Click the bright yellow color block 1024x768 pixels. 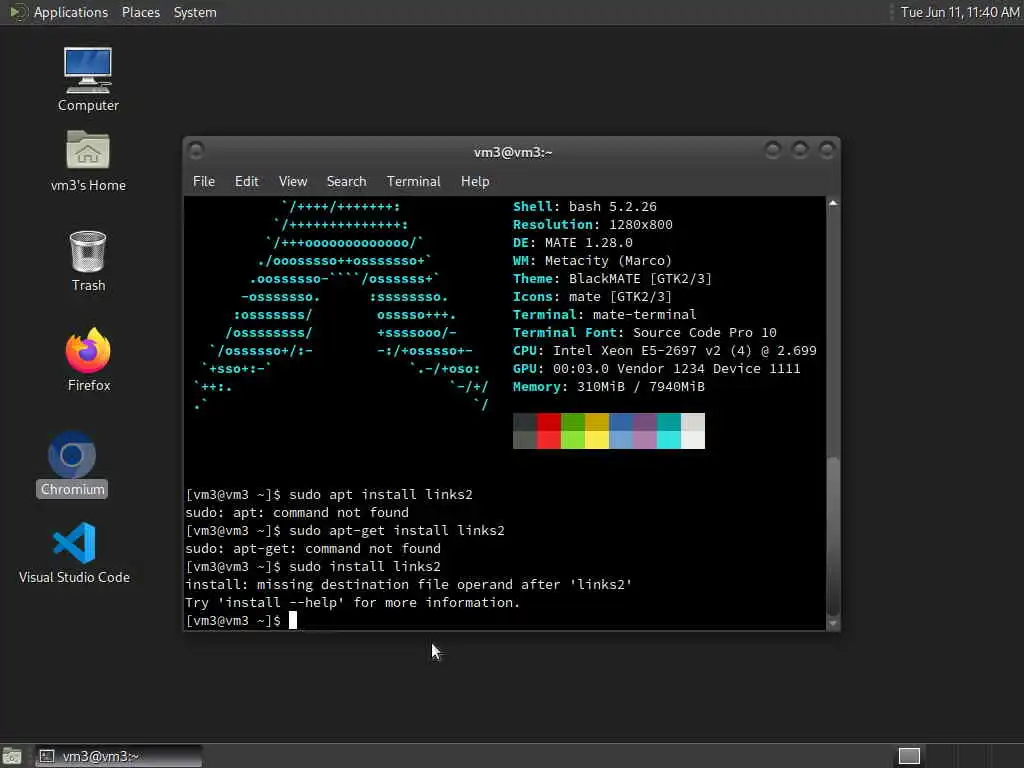coord(597,440)
